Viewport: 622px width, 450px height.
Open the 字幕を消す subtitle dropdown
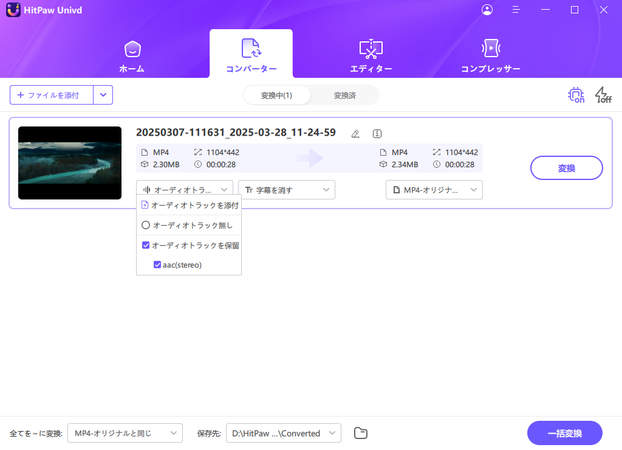point(286,190)
